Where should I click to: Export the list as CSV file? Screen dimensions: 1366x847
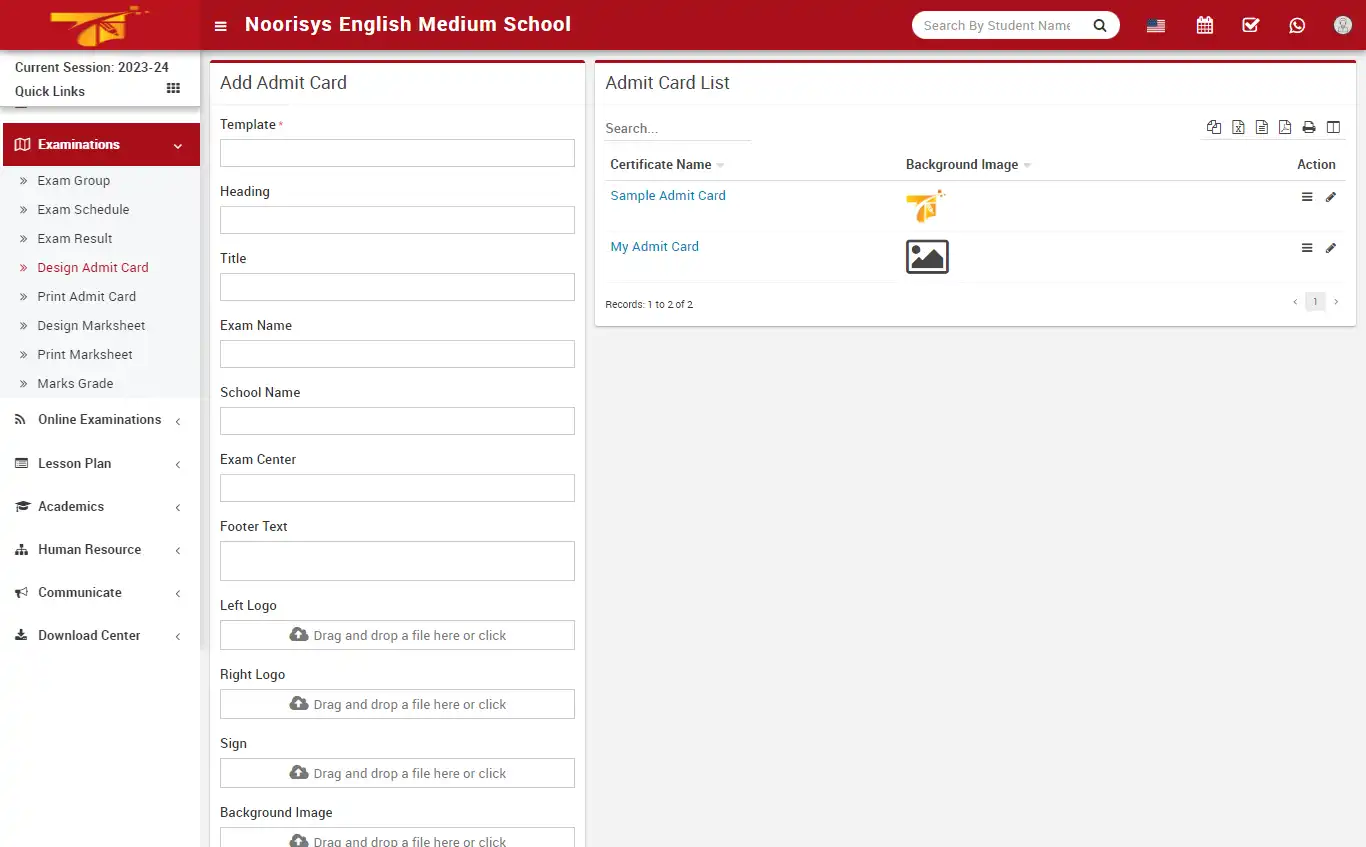coord(1261,127)
